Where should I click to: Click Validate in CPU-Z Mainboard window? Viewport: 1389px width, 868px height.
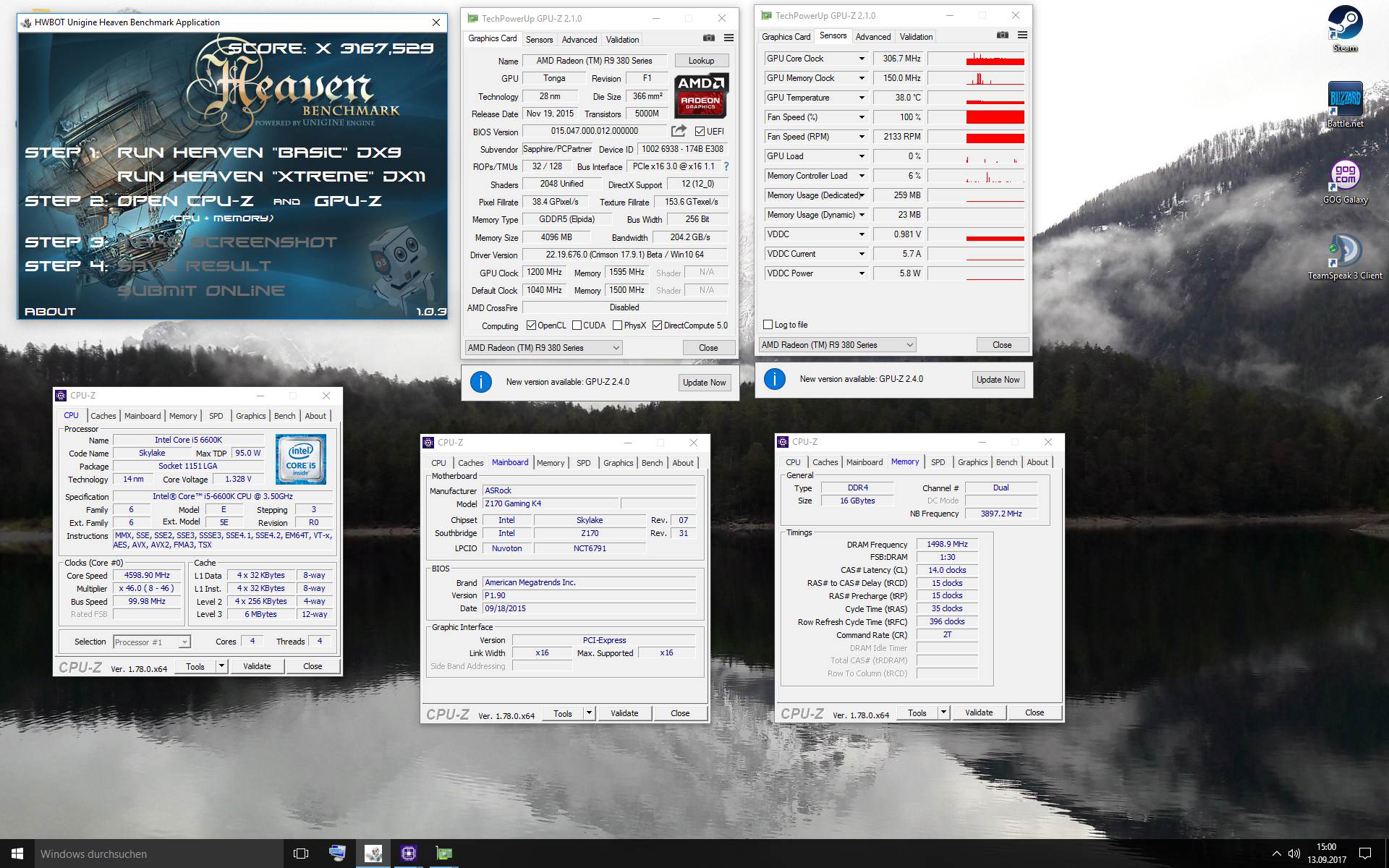(x=624, y=713)
